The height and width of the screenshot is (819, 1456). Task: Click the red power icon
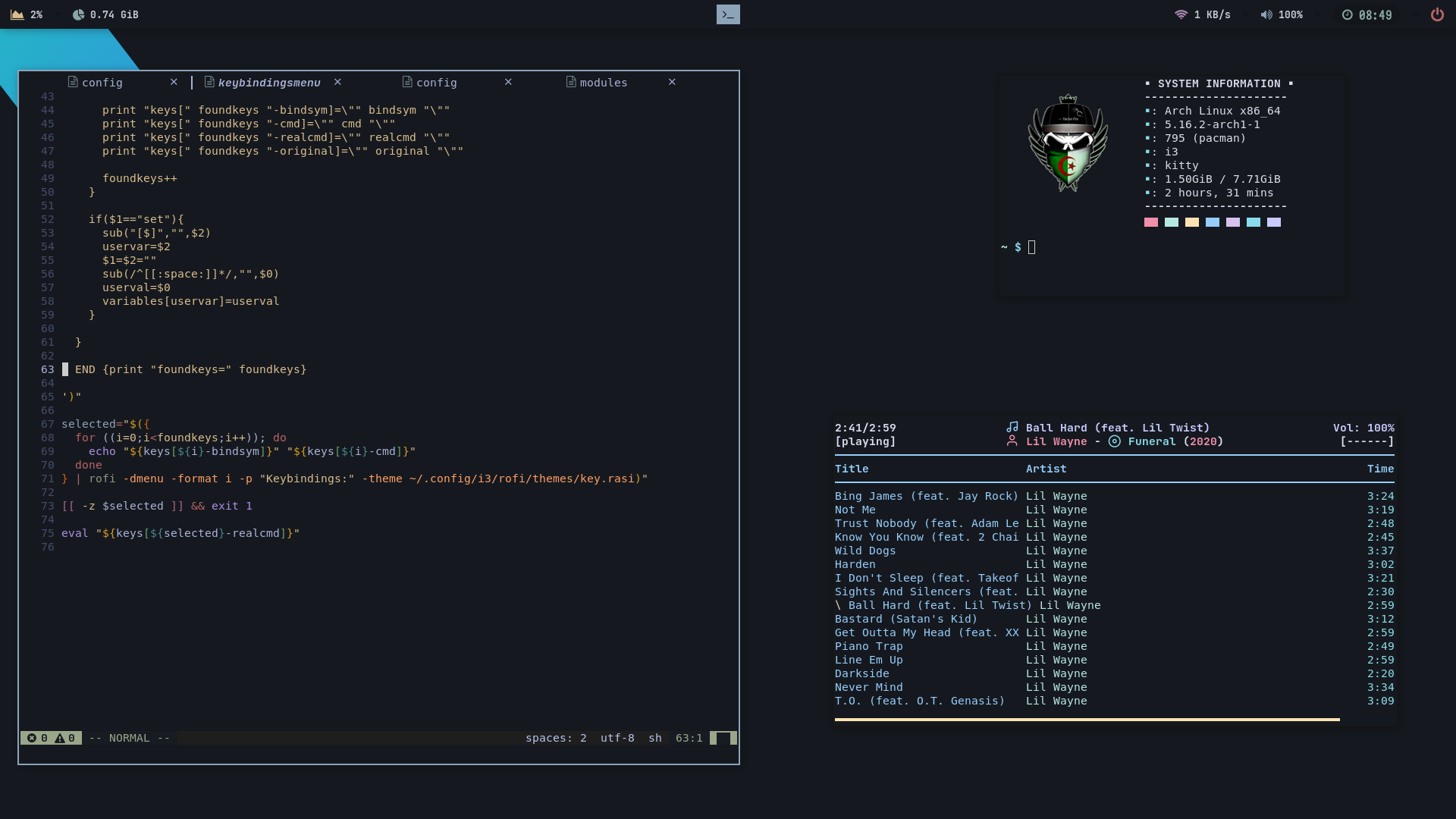pos(1437,14)
